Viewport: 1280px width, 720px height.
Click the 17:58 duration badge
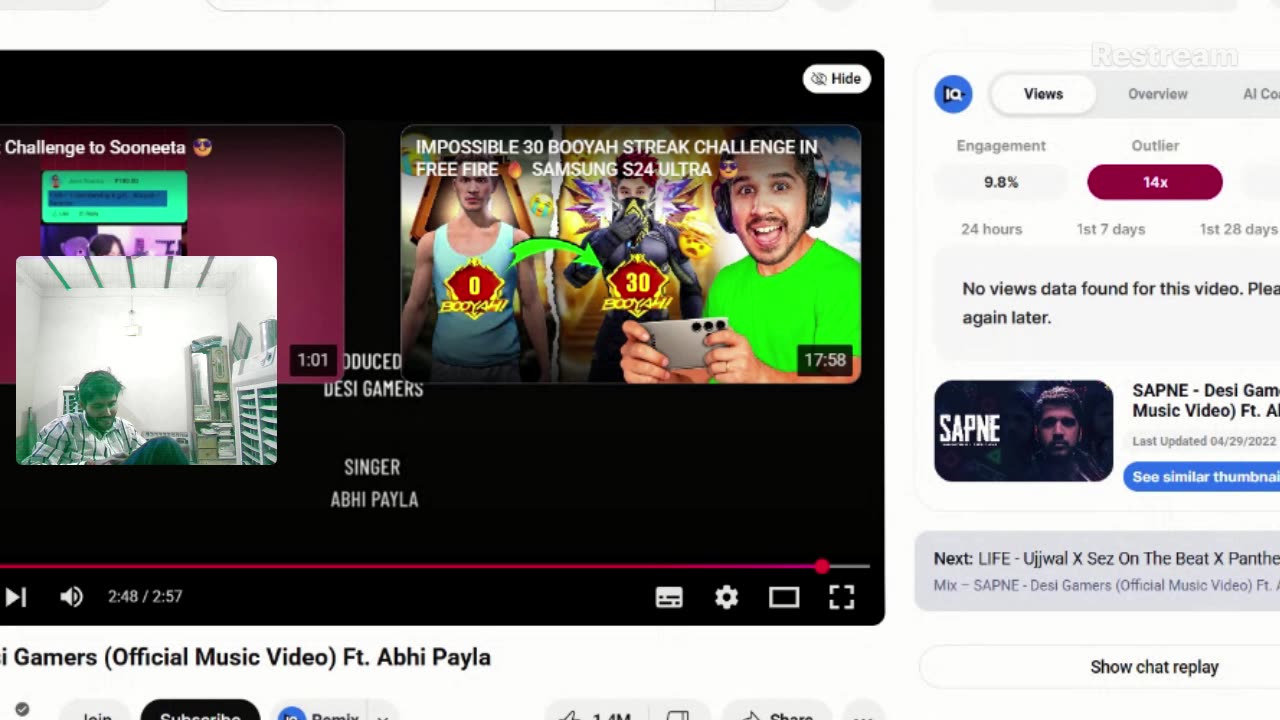825,360
